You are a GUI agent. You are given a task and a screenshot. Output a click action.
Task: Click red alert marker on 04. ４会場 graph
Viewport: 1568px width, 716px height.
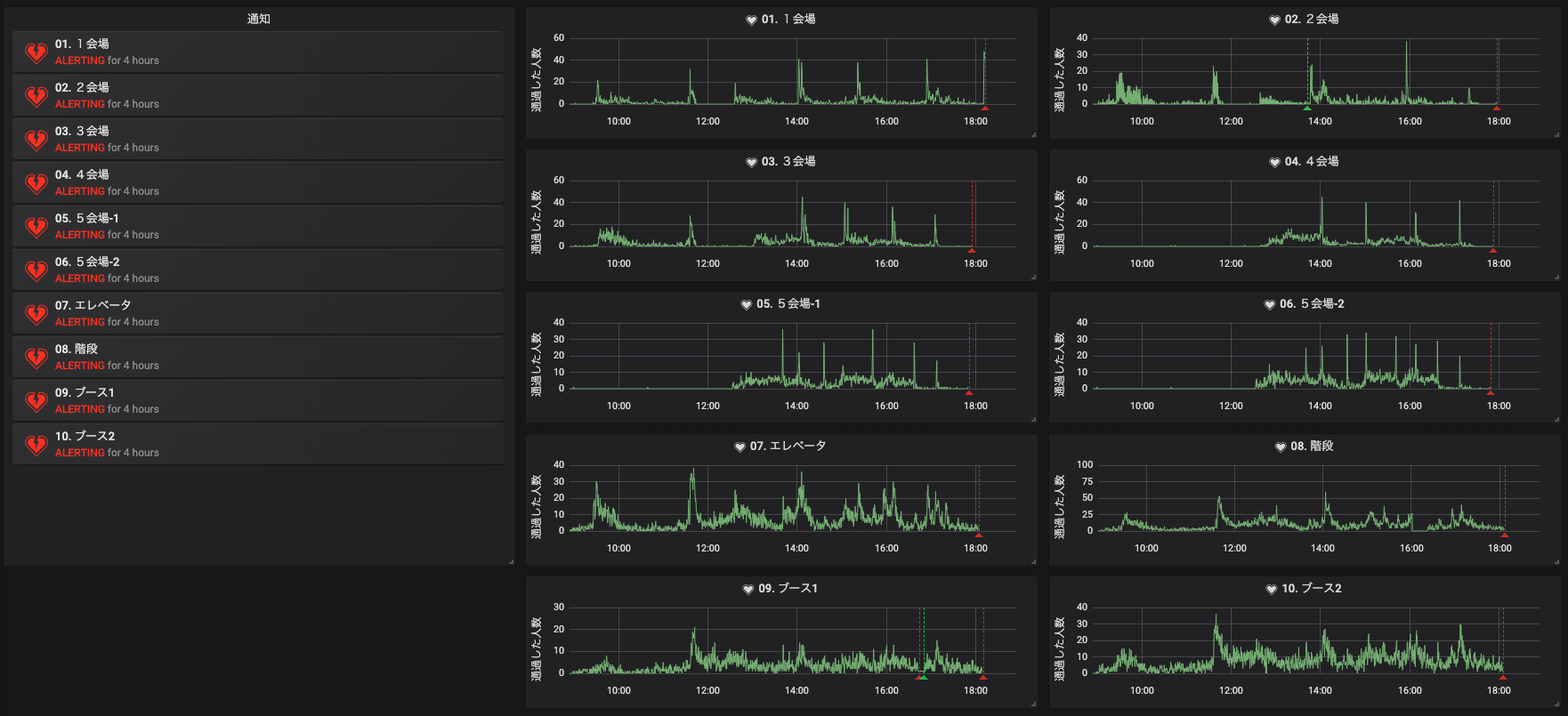click(1493, 250)
